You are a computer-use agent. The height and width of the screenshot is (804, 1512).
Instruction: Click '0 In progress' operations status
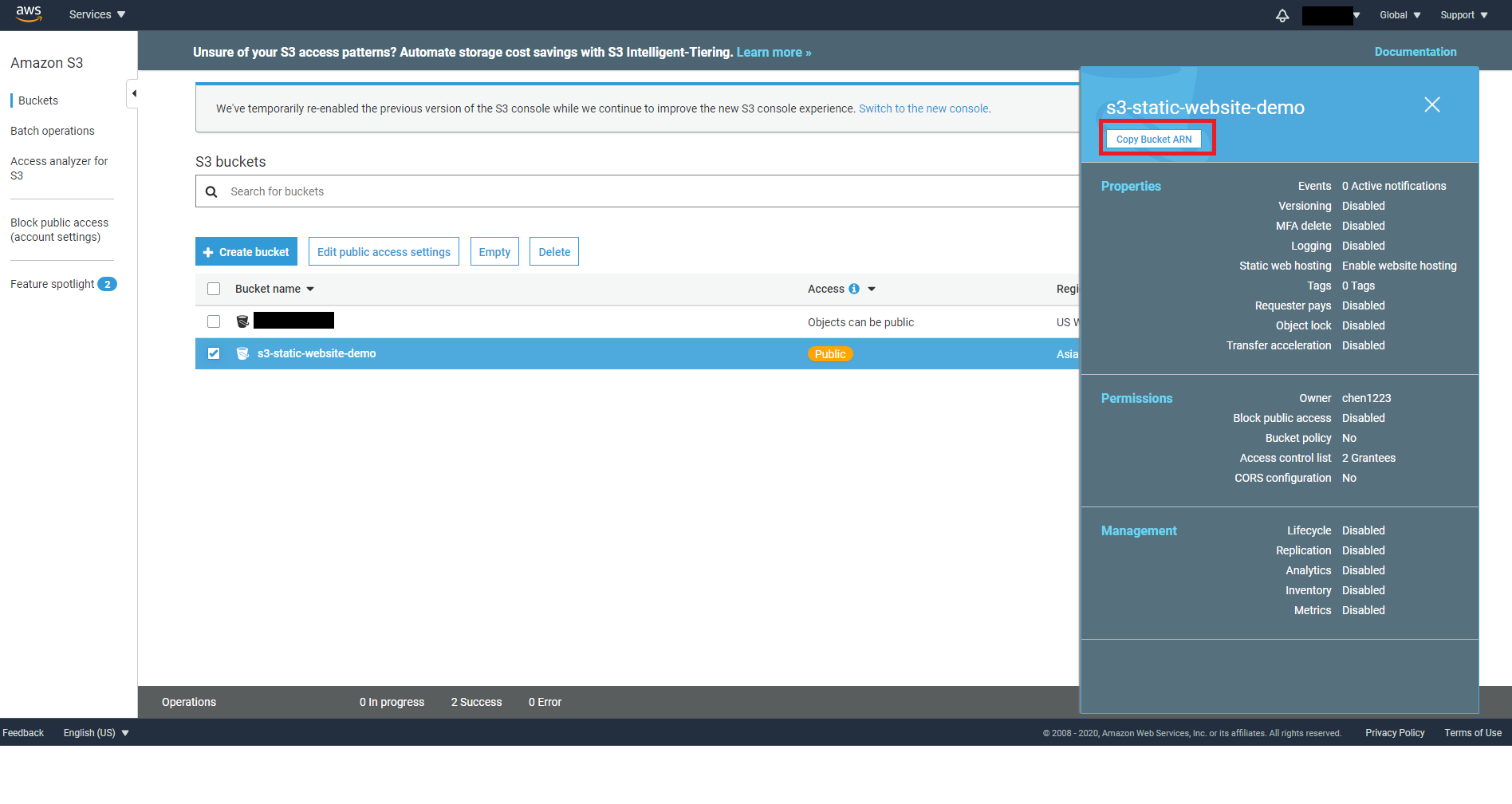click(392, 702)
